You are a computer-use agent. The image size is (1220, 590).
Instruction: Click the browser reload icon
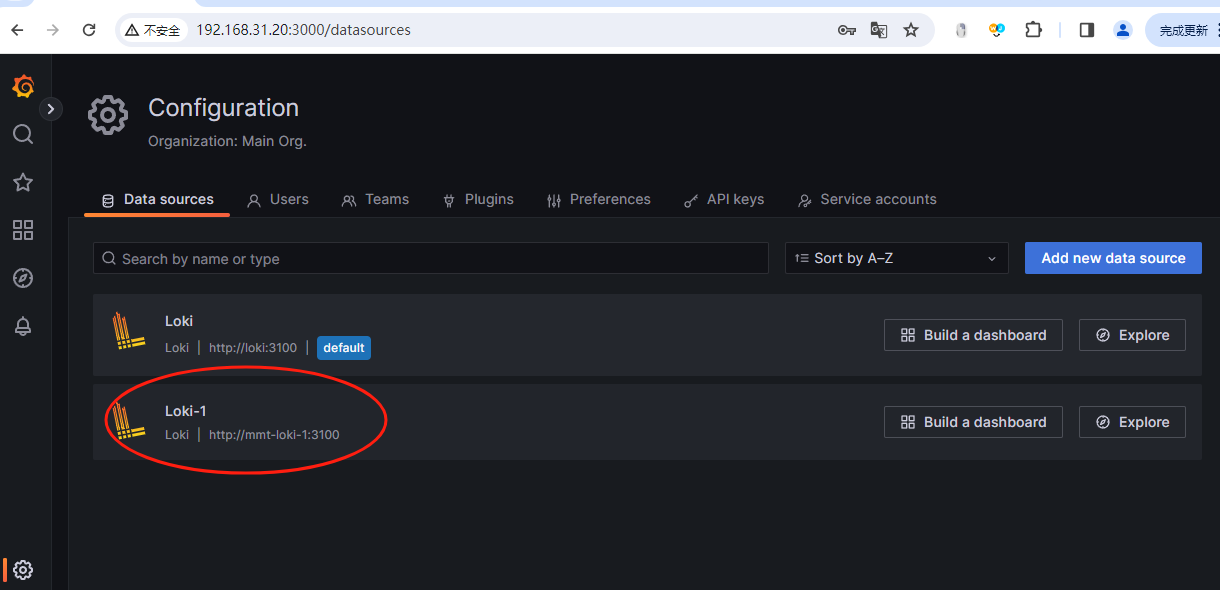89,30
